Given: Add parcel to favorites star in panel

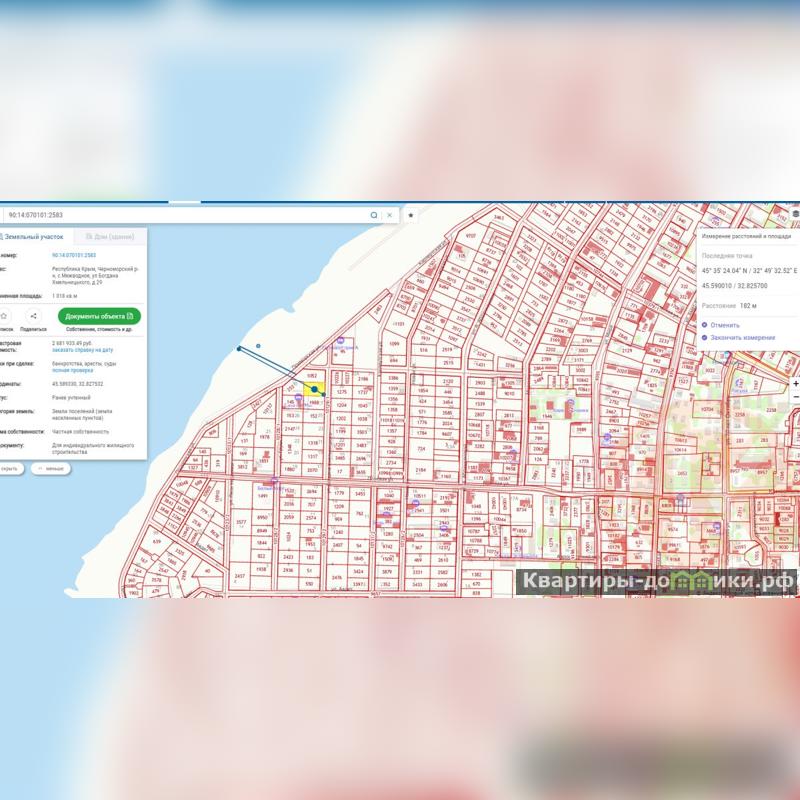Looking at the screenshot, I should pos(4,316).
